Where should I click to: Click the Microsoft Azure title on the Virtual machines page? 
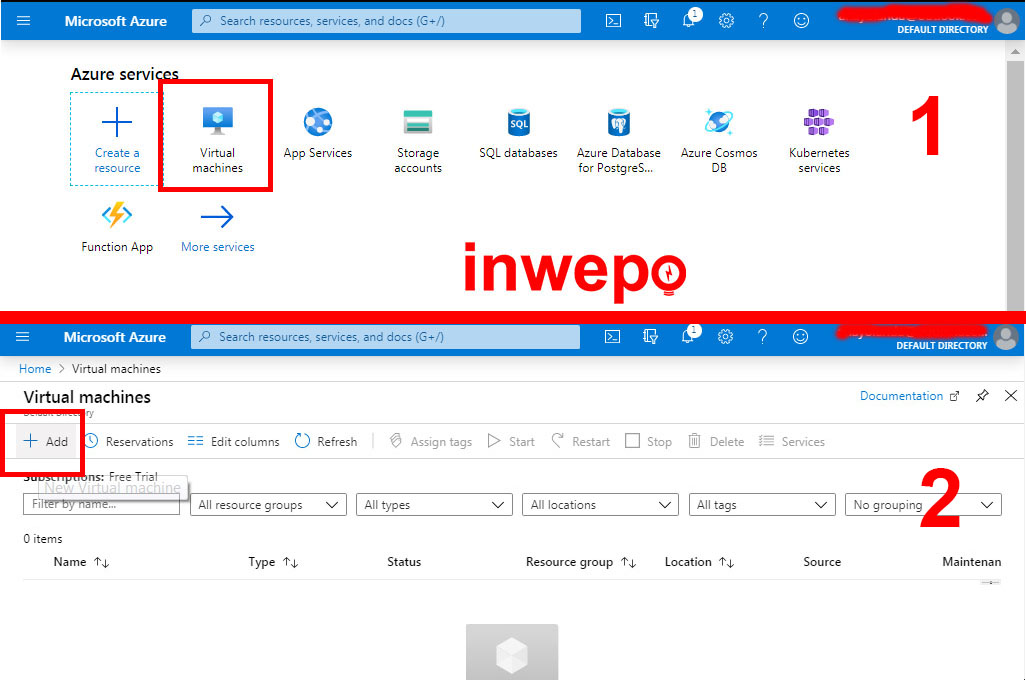click(115, 338)
